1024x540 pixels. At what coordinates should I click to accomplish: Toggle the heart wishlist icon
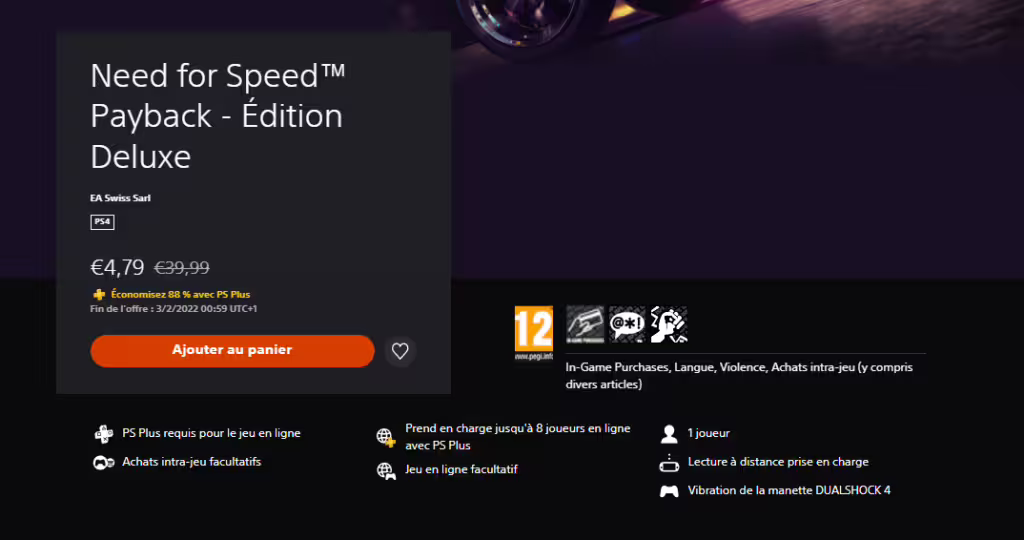click(x=400, y=351)
